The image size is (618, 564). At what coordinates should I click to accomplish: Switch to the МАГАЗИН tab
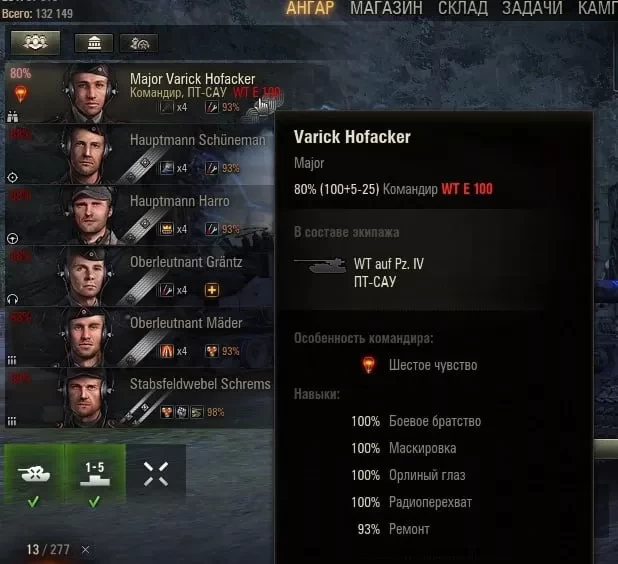tap(386, 8)
